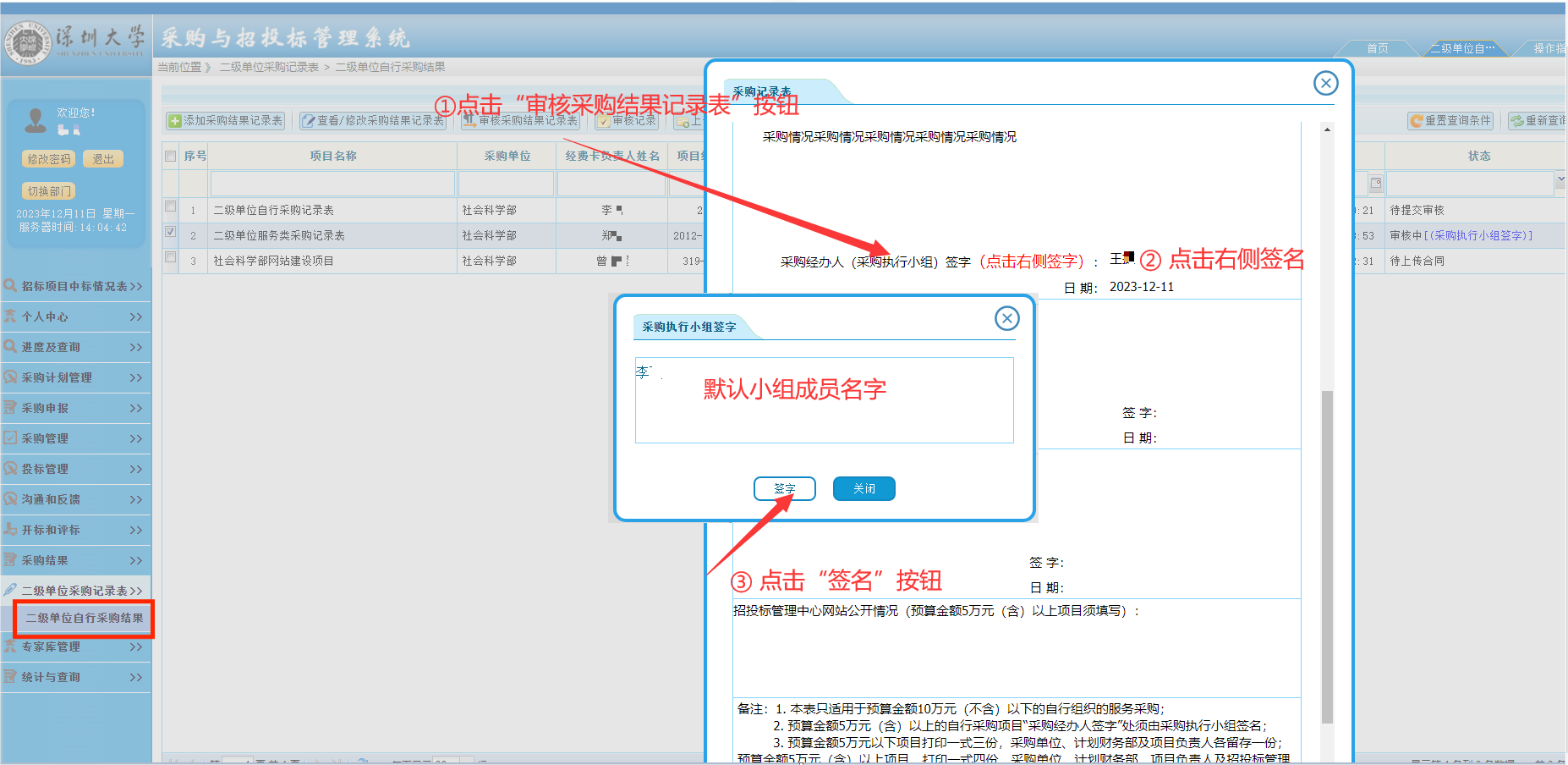Click the 重置查询条件 orange reset icon
Screen dimensions: 1568x765
[1416, 121]
